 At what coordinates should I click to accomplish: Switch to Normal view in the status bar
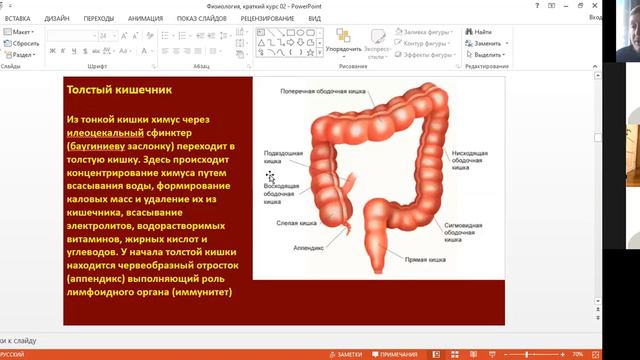click(436, 354)
